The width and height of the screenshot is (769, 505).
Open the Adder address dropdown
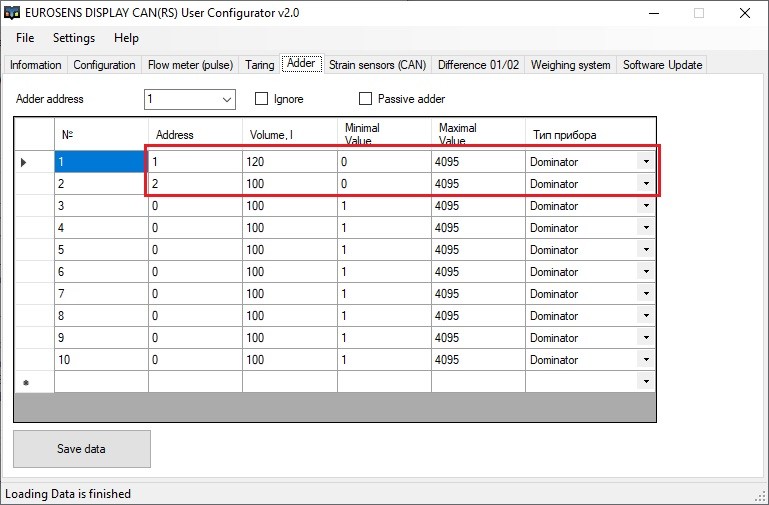pyautogui.click(x=226, y=99)
